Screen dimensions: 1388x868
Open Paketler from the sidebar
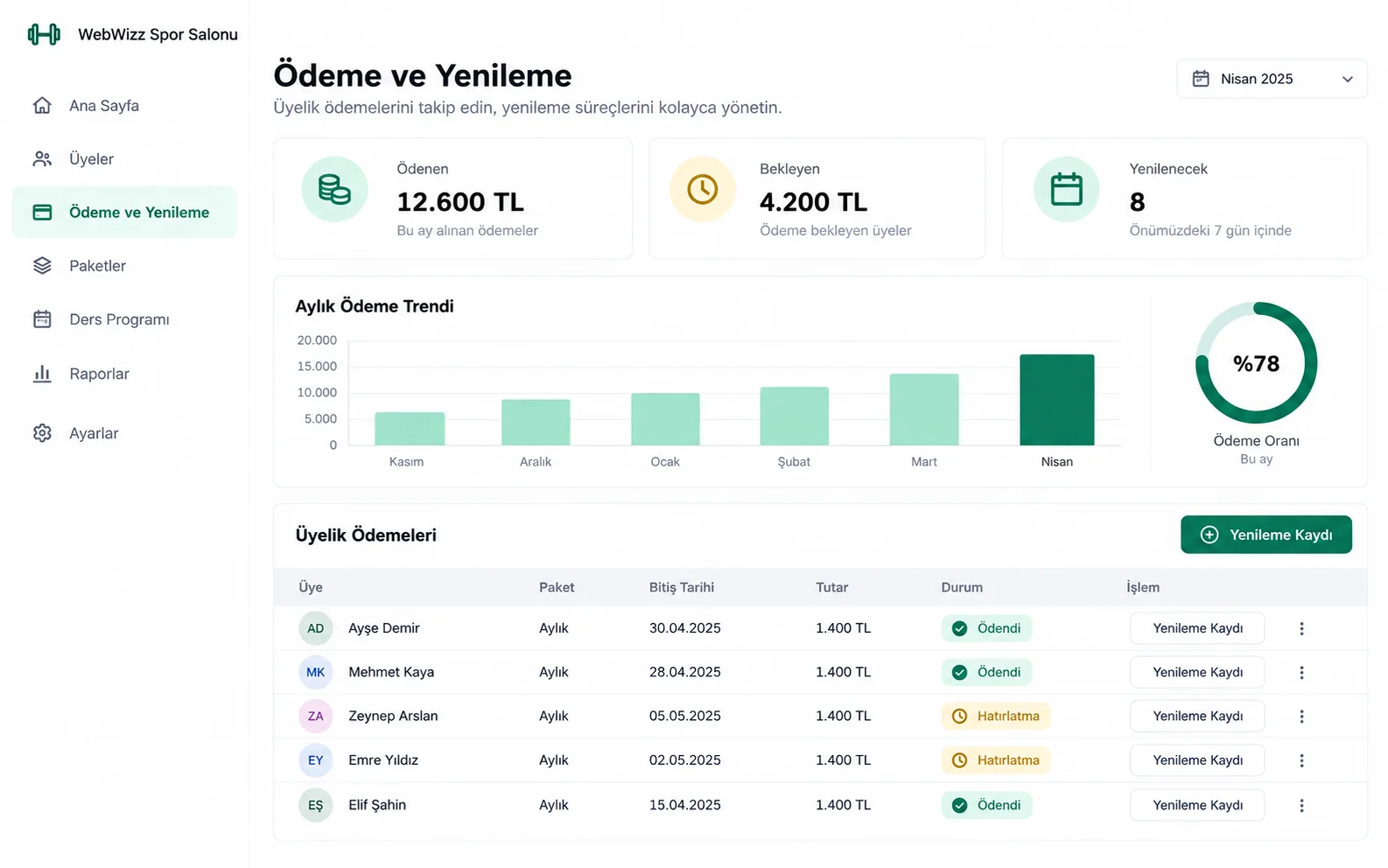point(124,266)
